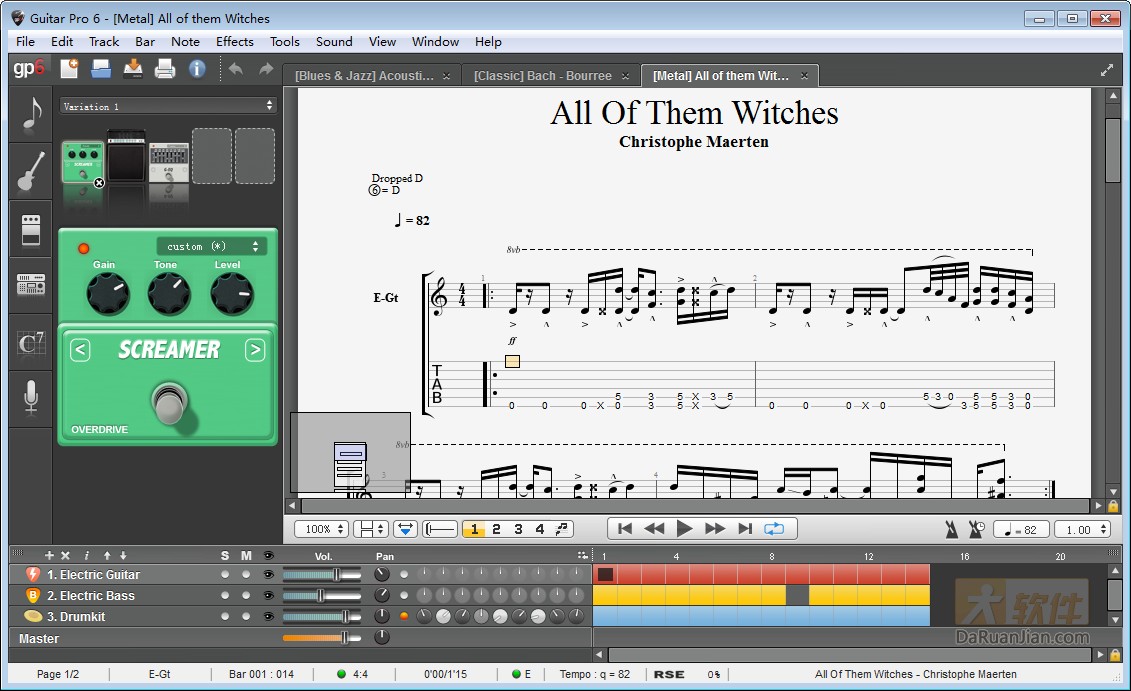Image resolution: width=1131 pixels, height=691 pixels.
Task: Undo the last action arrow
Action: tap(236, 69)
